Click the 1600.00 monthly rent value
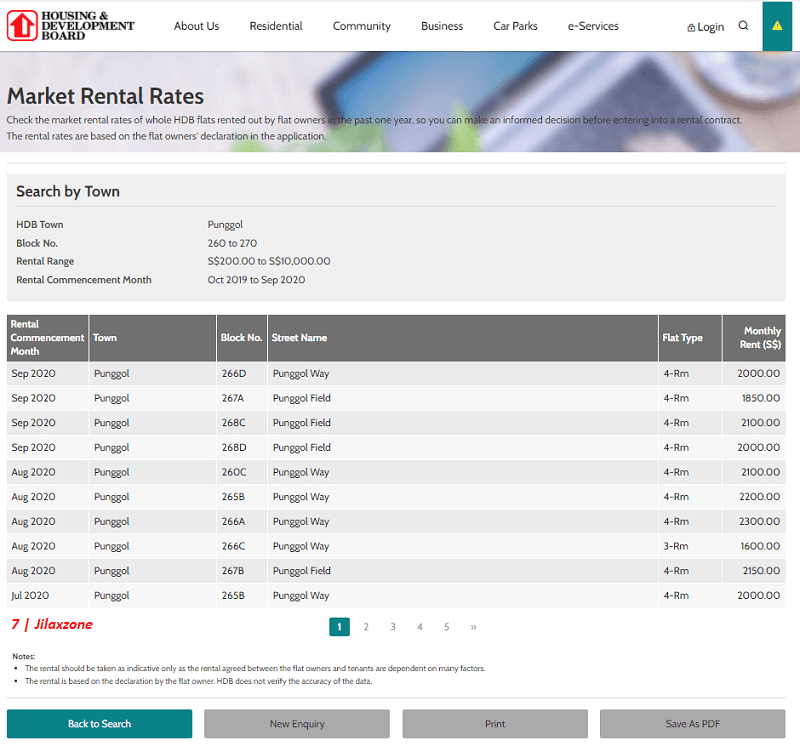Screen dimensions: 800x746 tap(760, 546)
